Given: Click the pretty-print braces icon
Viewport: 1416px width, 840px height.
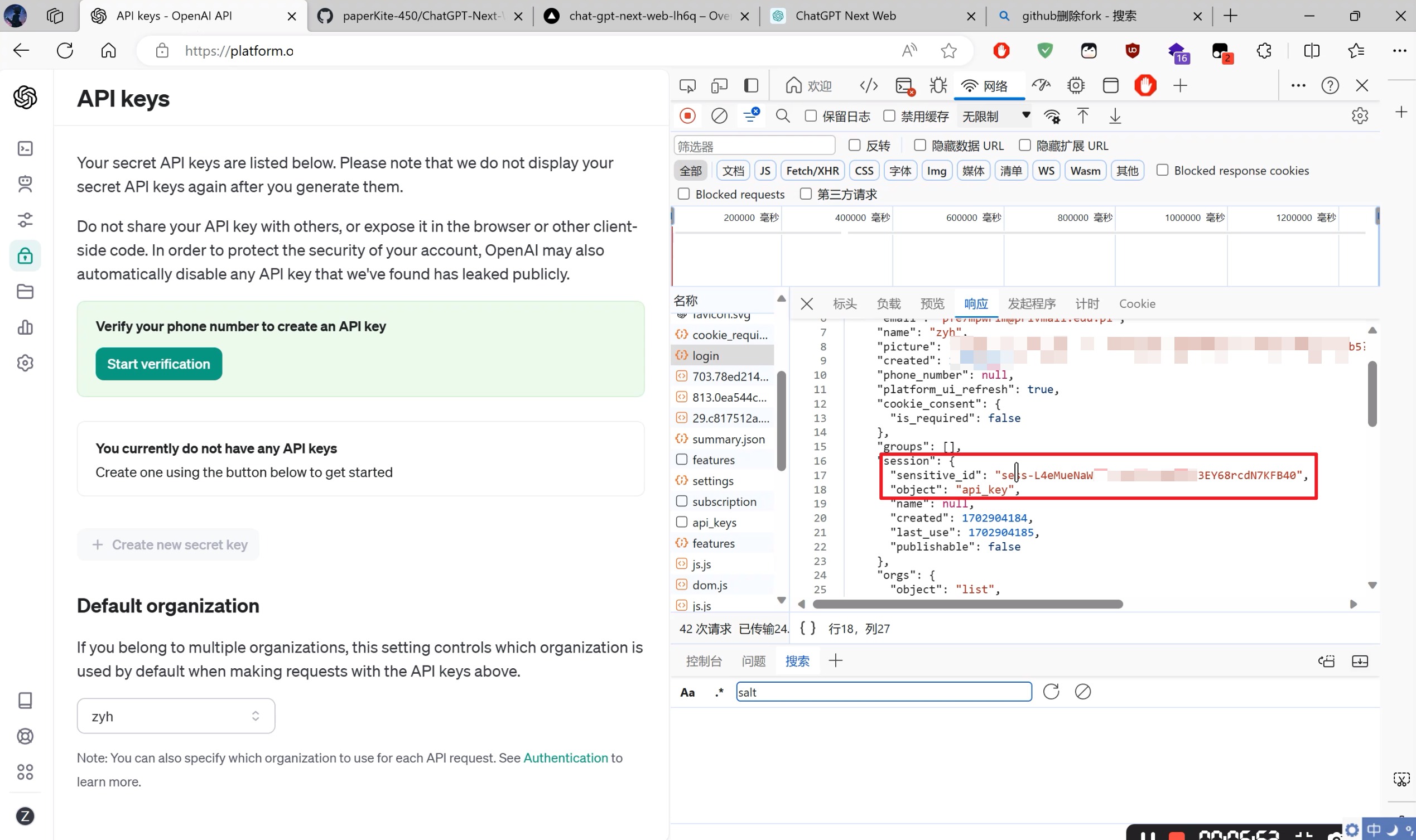Looking at the screenshot, I should 807,628.
